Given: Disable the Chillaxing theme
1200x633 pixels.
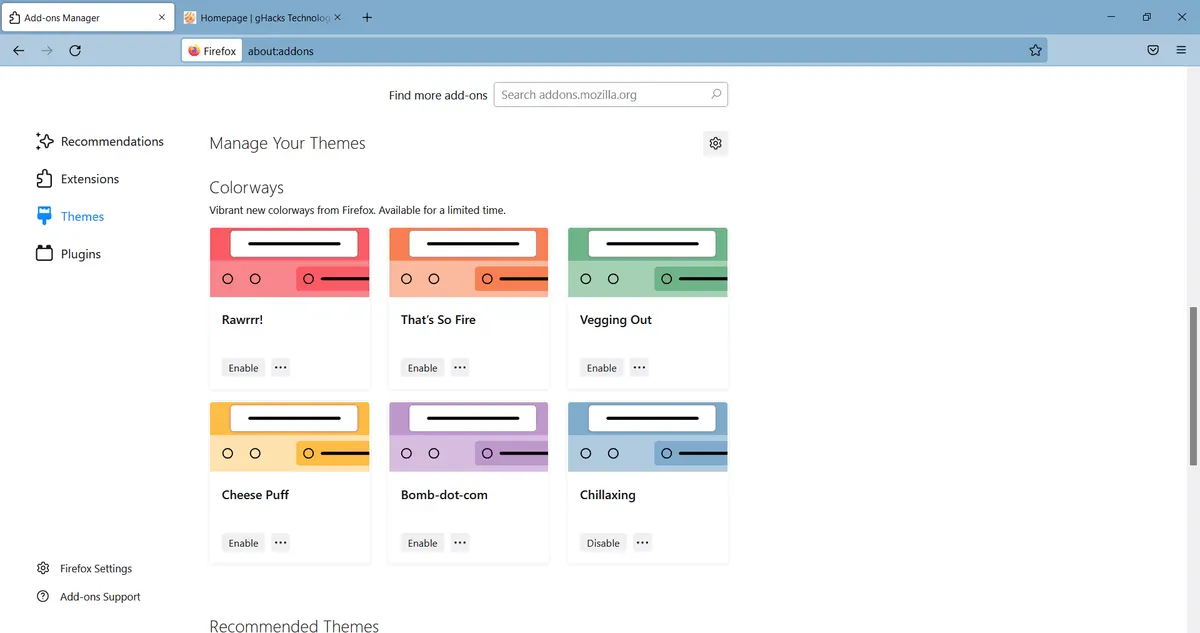Looking at the screenshot, I should tap(603, 543).
